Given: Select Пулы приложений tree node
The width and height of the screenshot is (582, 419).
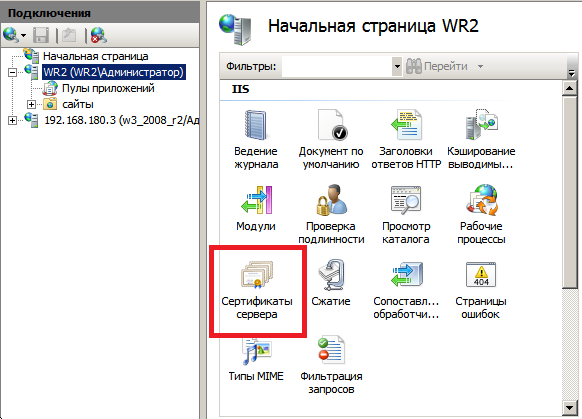Looking at the screenshot, I should (x=108, y=88).
